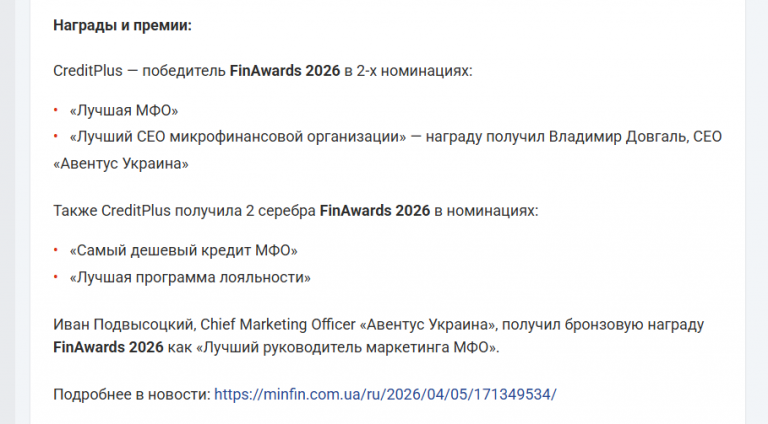Viewport: 768px width, 424px height.
Task: Click the red bullet before "«Лучшая программа лояльности»"
Action: (56, 277)
